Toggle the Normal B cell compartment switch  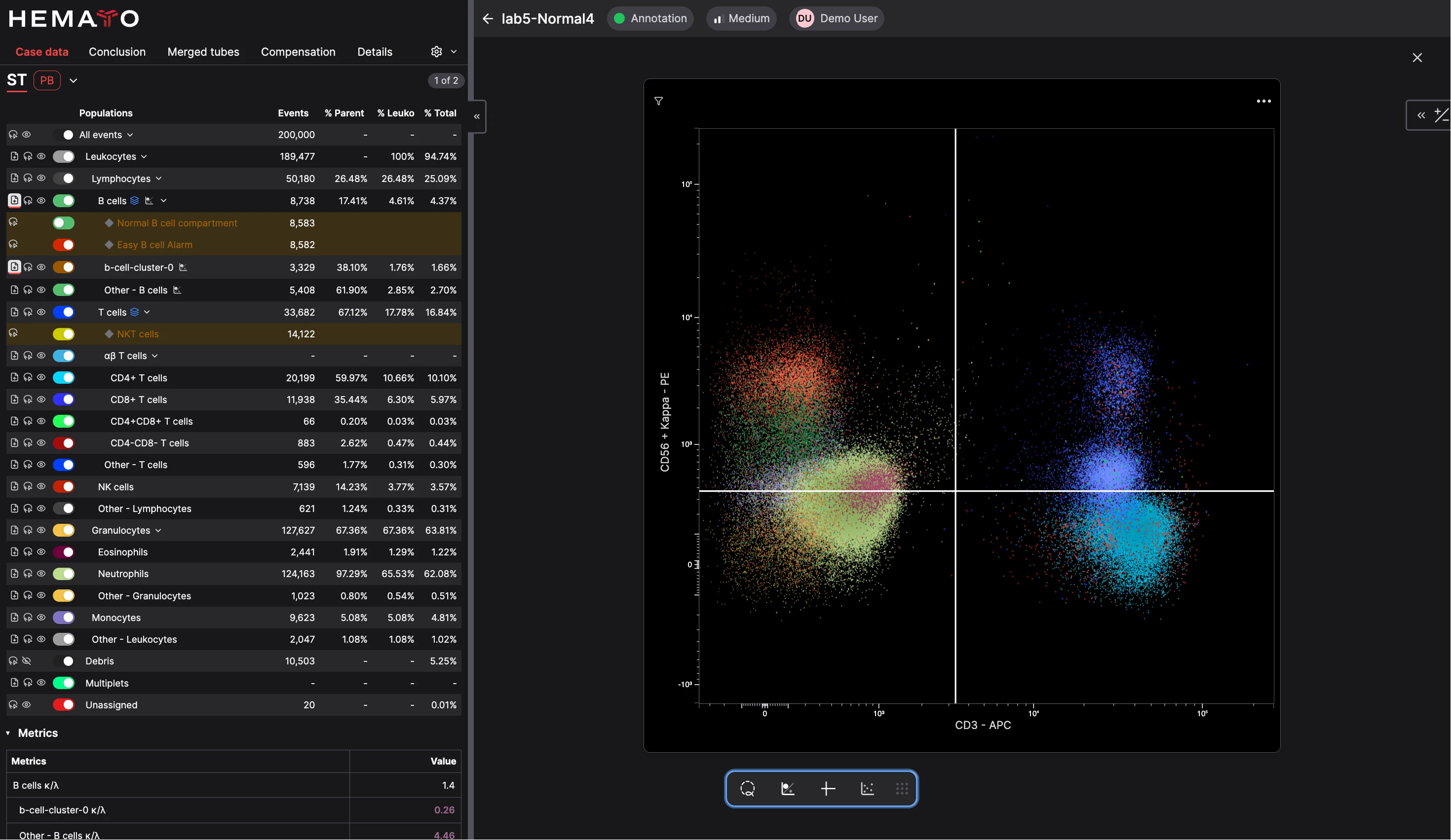click(x=63, y=223)
